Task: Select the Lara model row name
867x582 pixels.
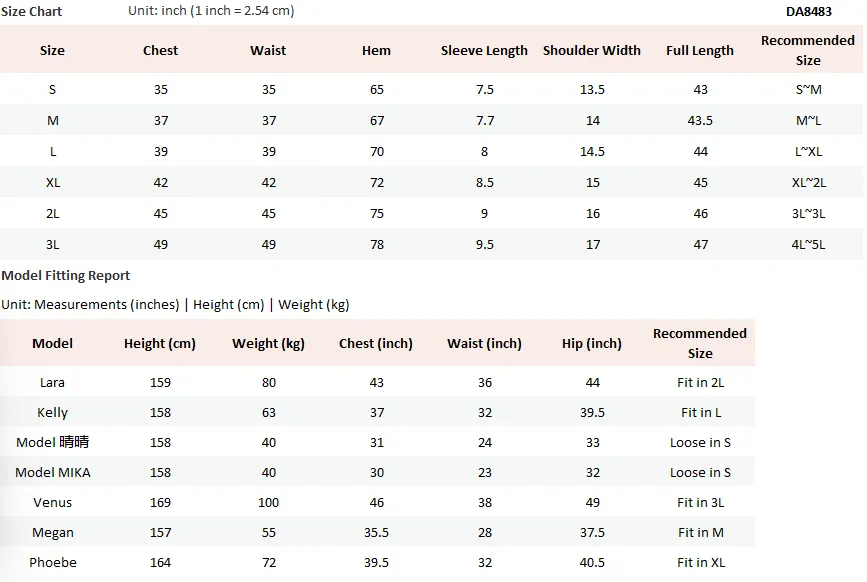Action: 53,382
